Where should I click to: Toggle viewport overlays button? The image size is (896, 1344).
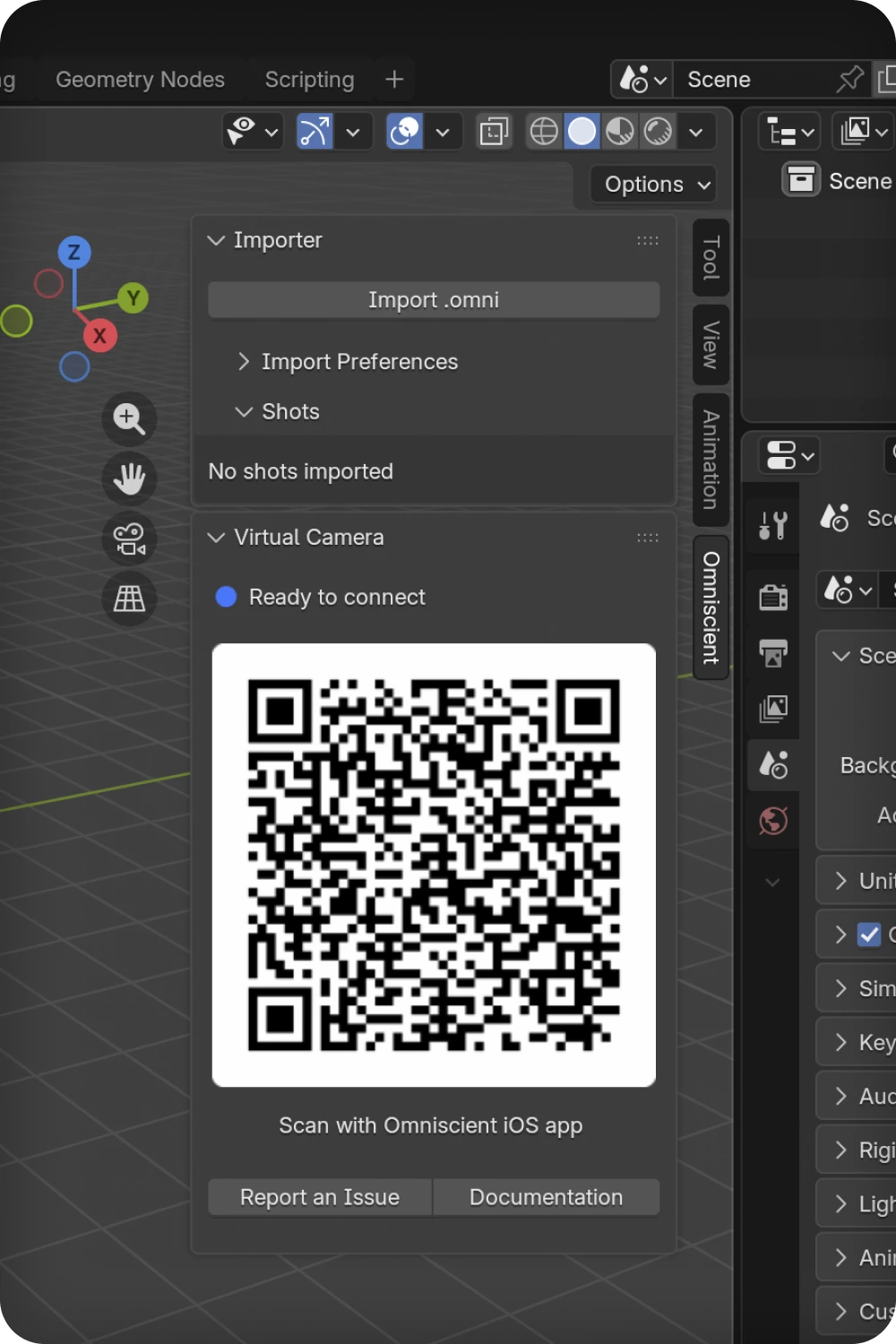pyautogui.click(x=404, y=132)
